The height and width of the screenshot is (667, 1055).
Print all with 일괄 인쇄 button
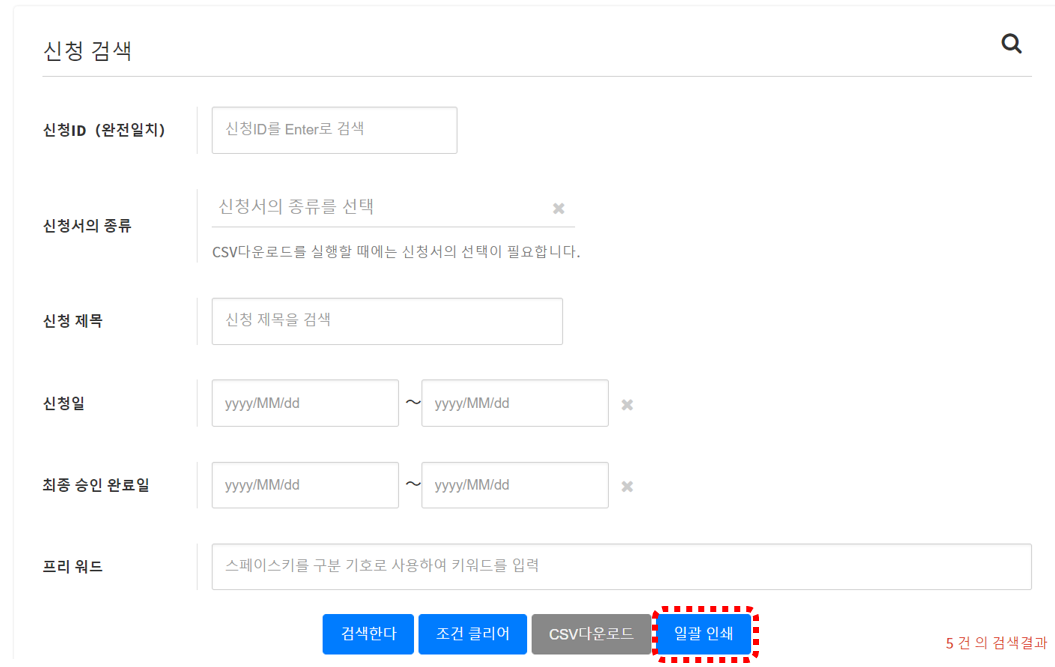tap(704, 634)
